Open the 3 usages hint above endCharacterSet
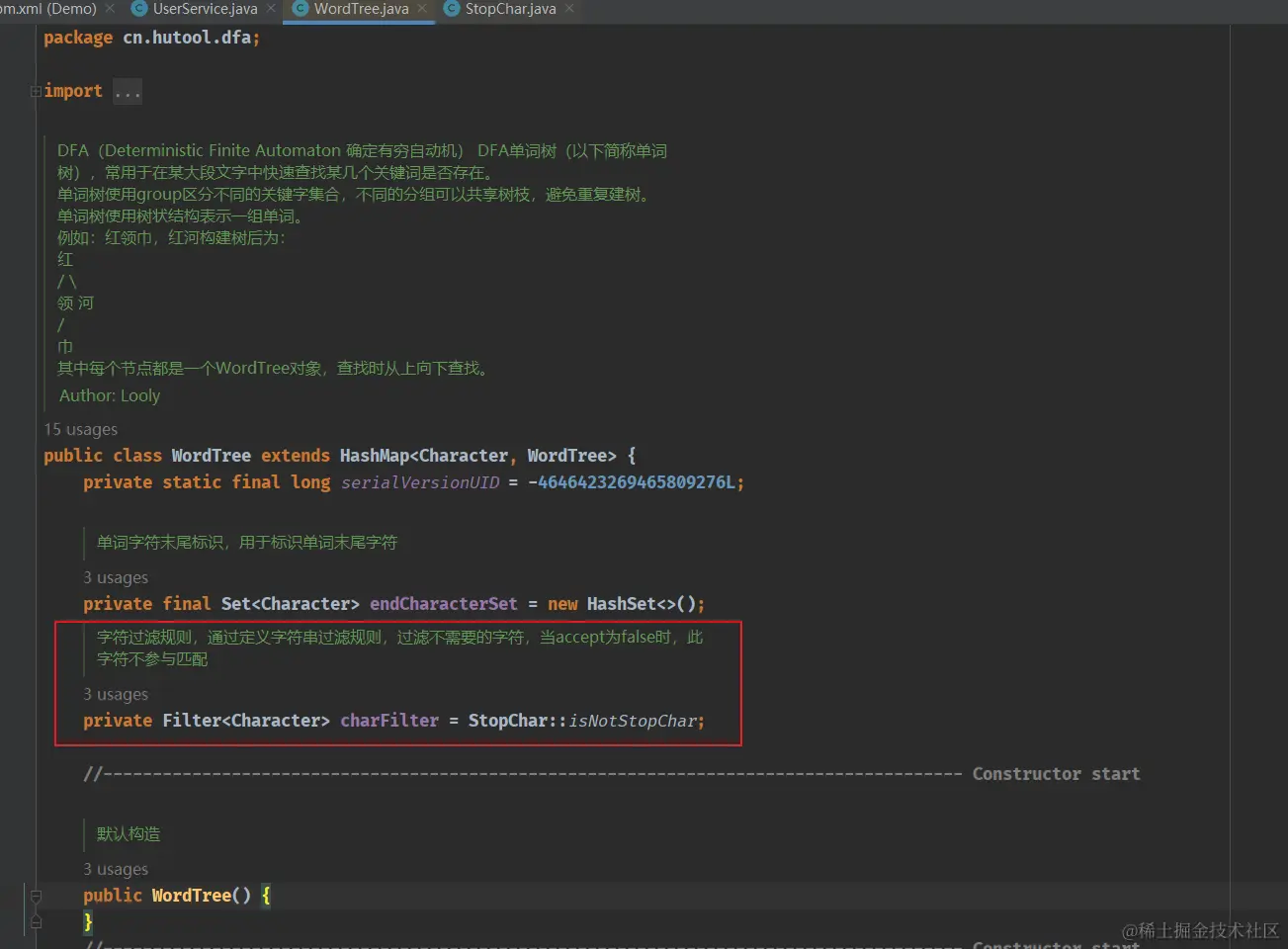1288x949 pixels. click(116, 577)
